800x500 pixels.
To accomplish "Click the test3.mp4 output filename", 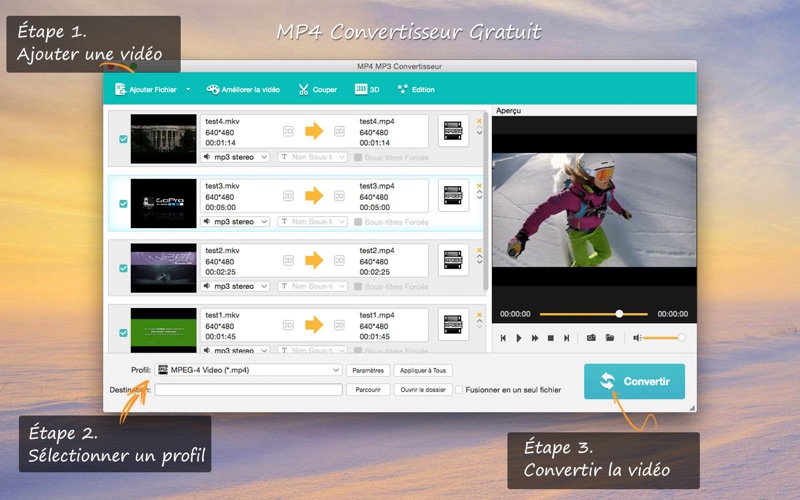I will pos(377,186).
